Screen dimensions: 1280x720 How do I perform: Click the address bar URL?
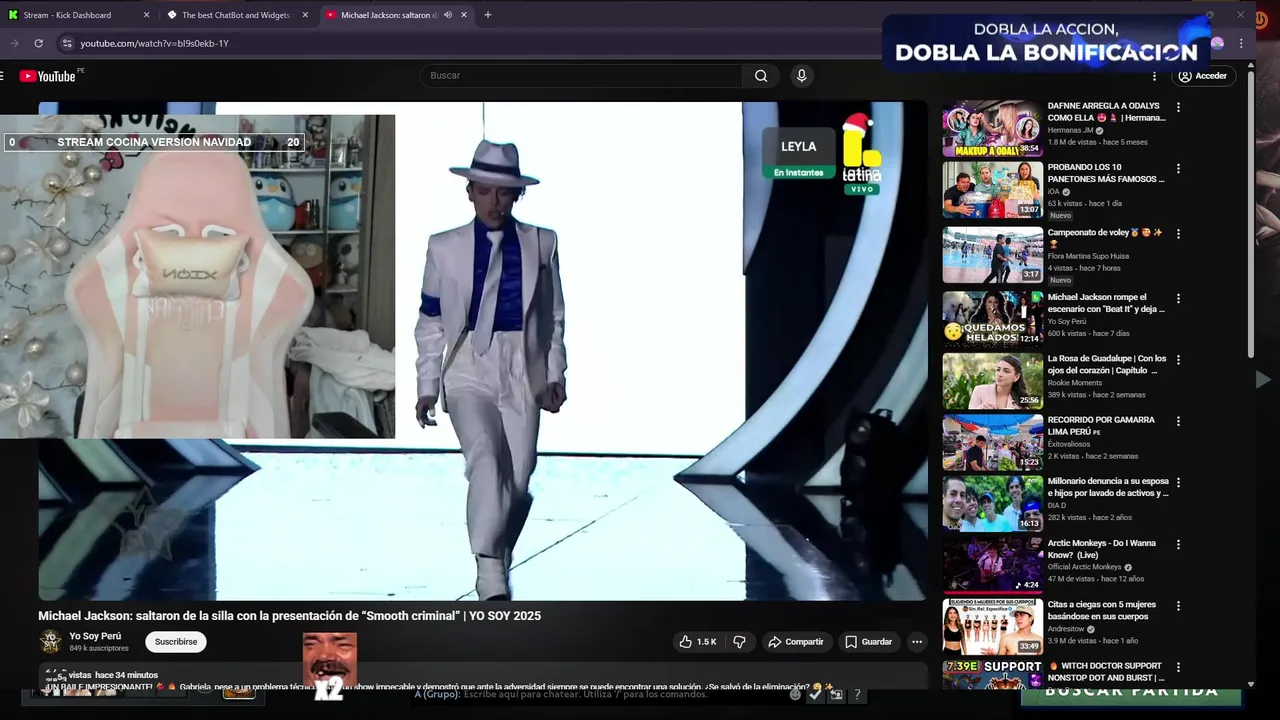point(155,43)
